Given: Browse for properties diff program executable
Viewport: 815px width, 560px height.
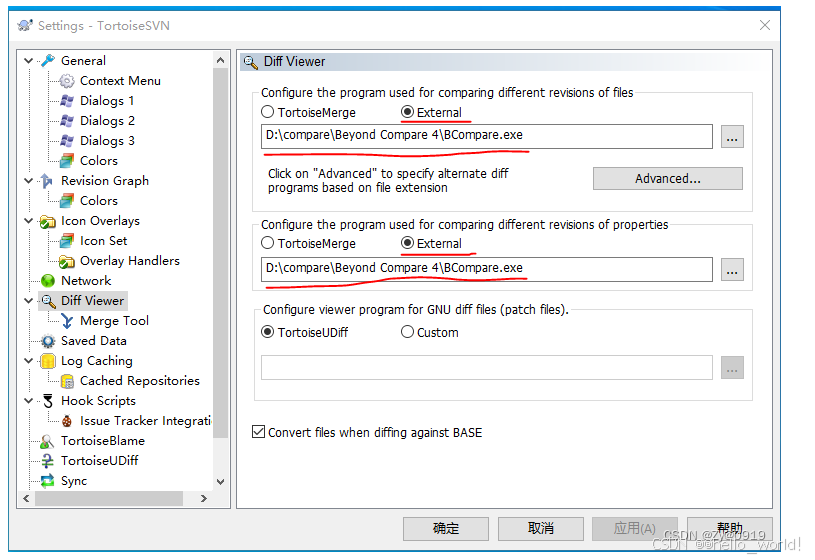Looking at the screenshot, I should [732, 270].
